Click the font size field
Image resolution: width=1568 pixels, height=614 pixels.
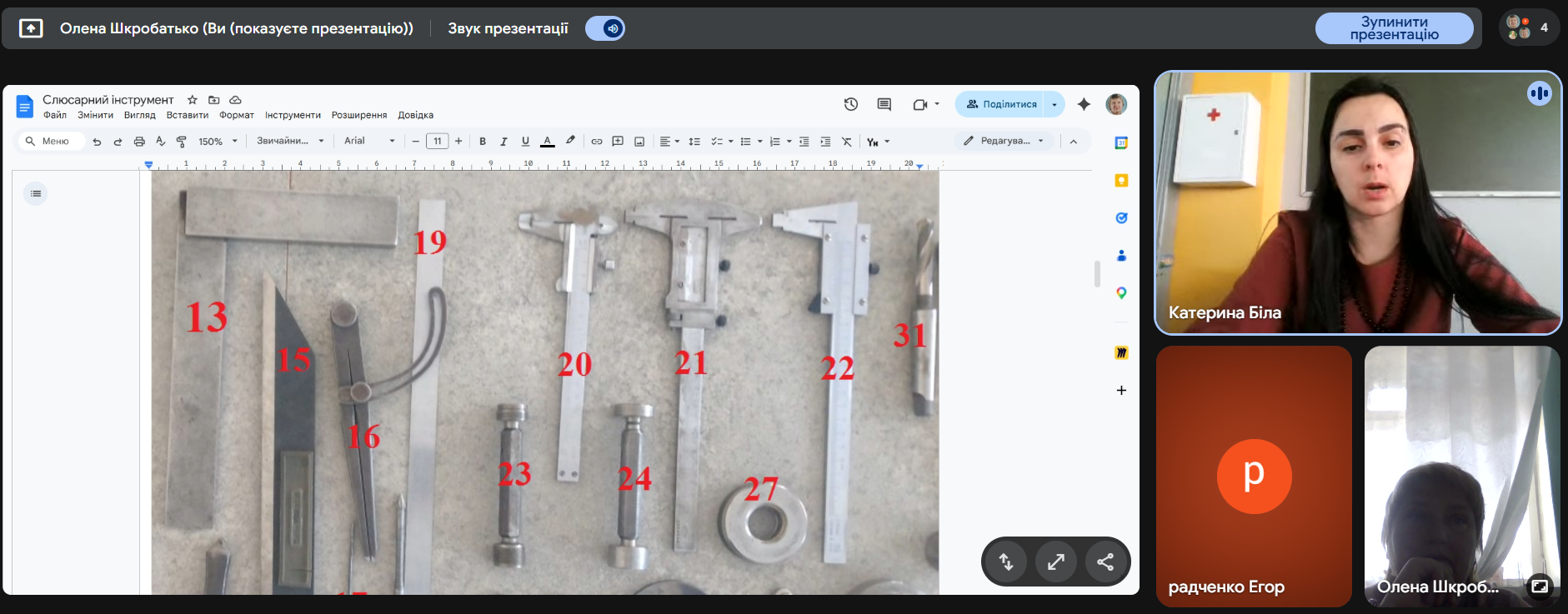(x=438, y=142)
